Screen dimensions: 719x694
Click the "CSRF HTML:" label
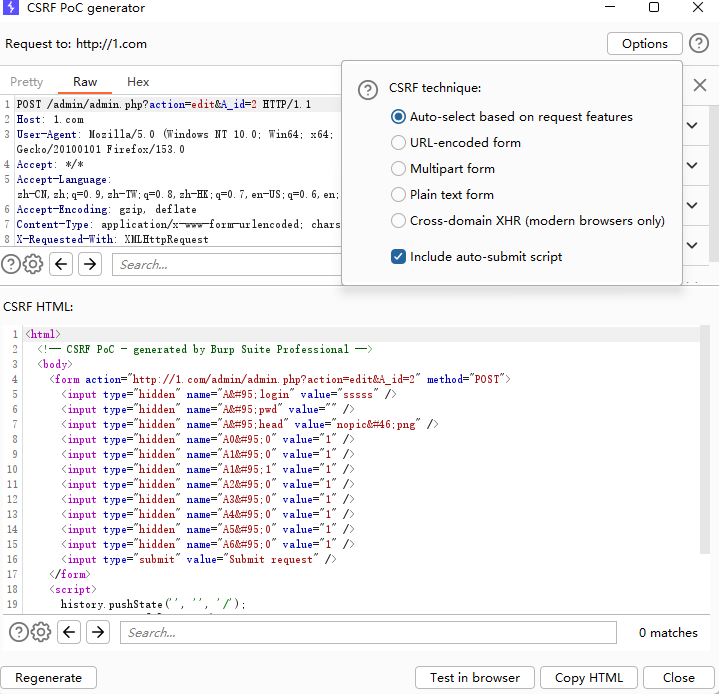pyautogui.click(x=38, y=307)
